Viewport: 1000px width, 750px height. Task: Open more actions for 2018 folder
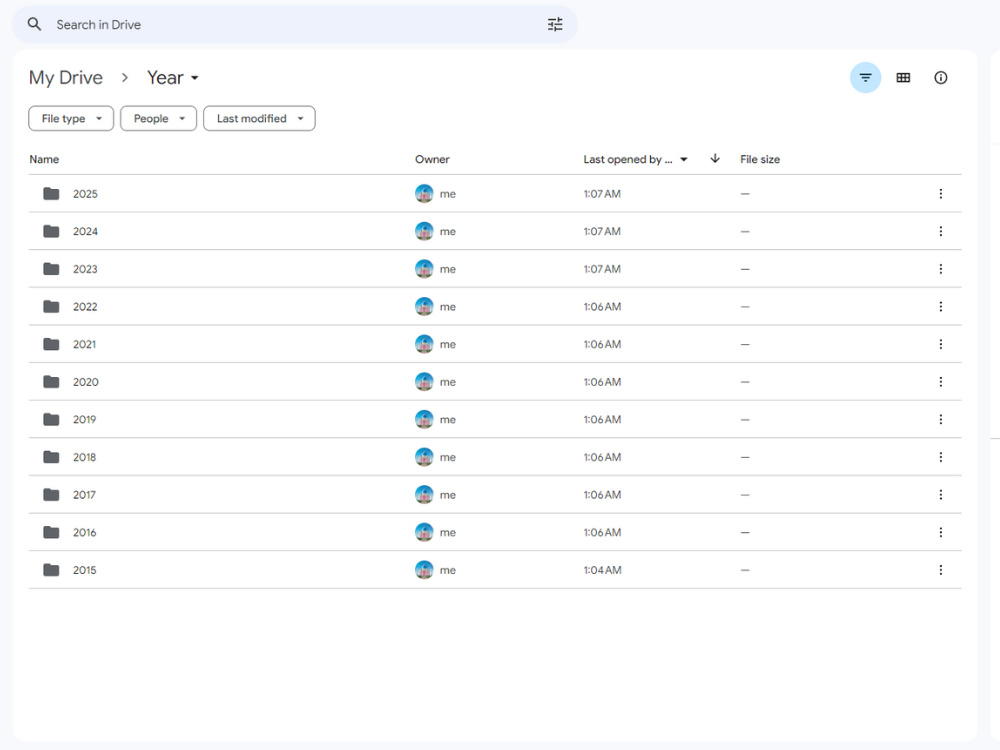click(940, 457)
